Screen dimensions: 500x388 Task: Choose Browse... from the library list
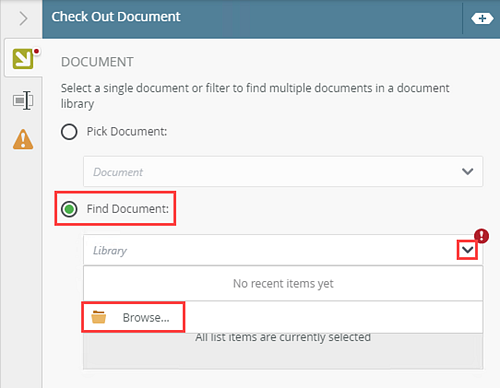click(x=146, y=317)
